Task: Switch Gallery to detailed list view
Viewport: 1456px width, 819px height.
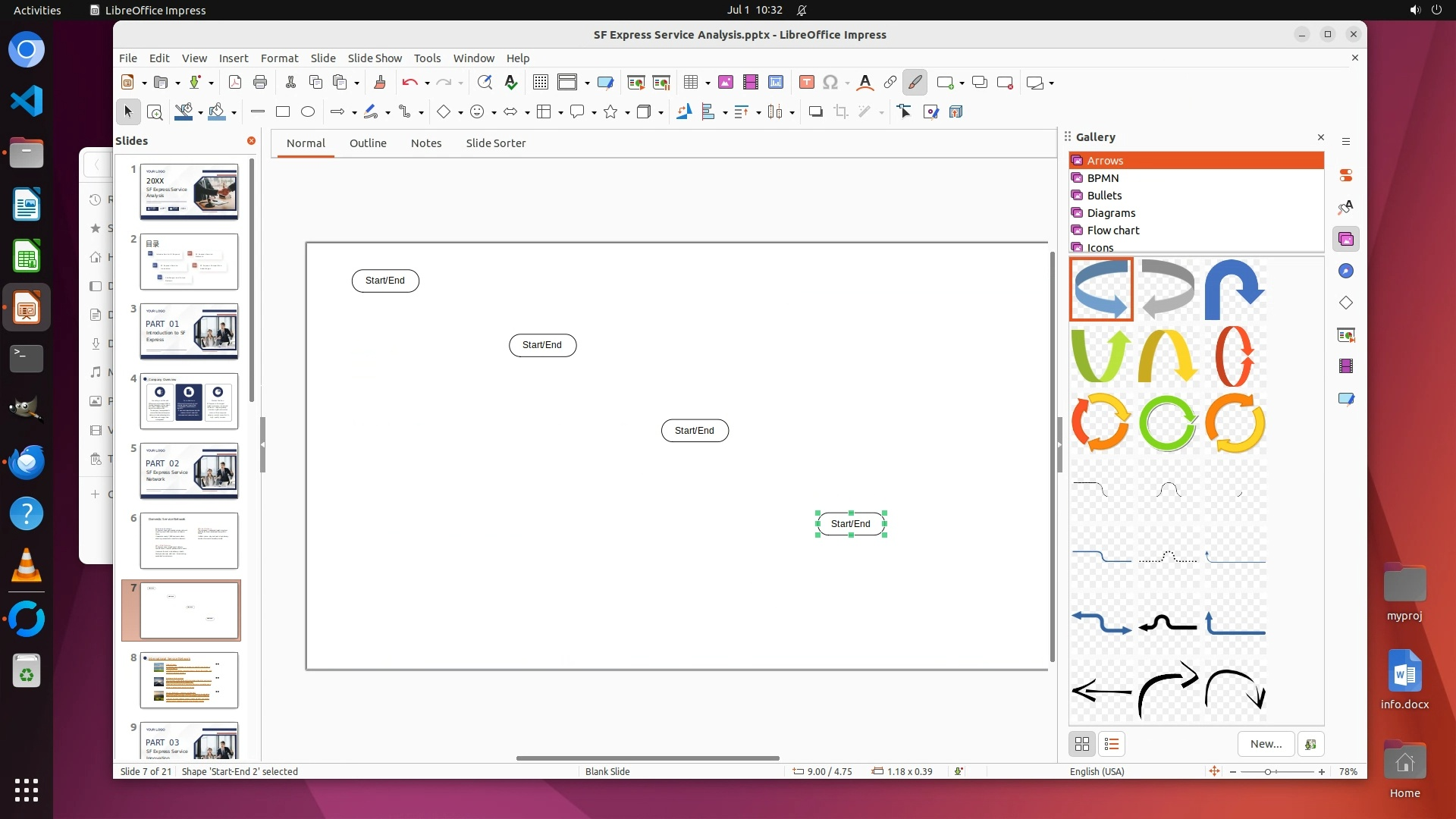Action: tap(1112, 744)
